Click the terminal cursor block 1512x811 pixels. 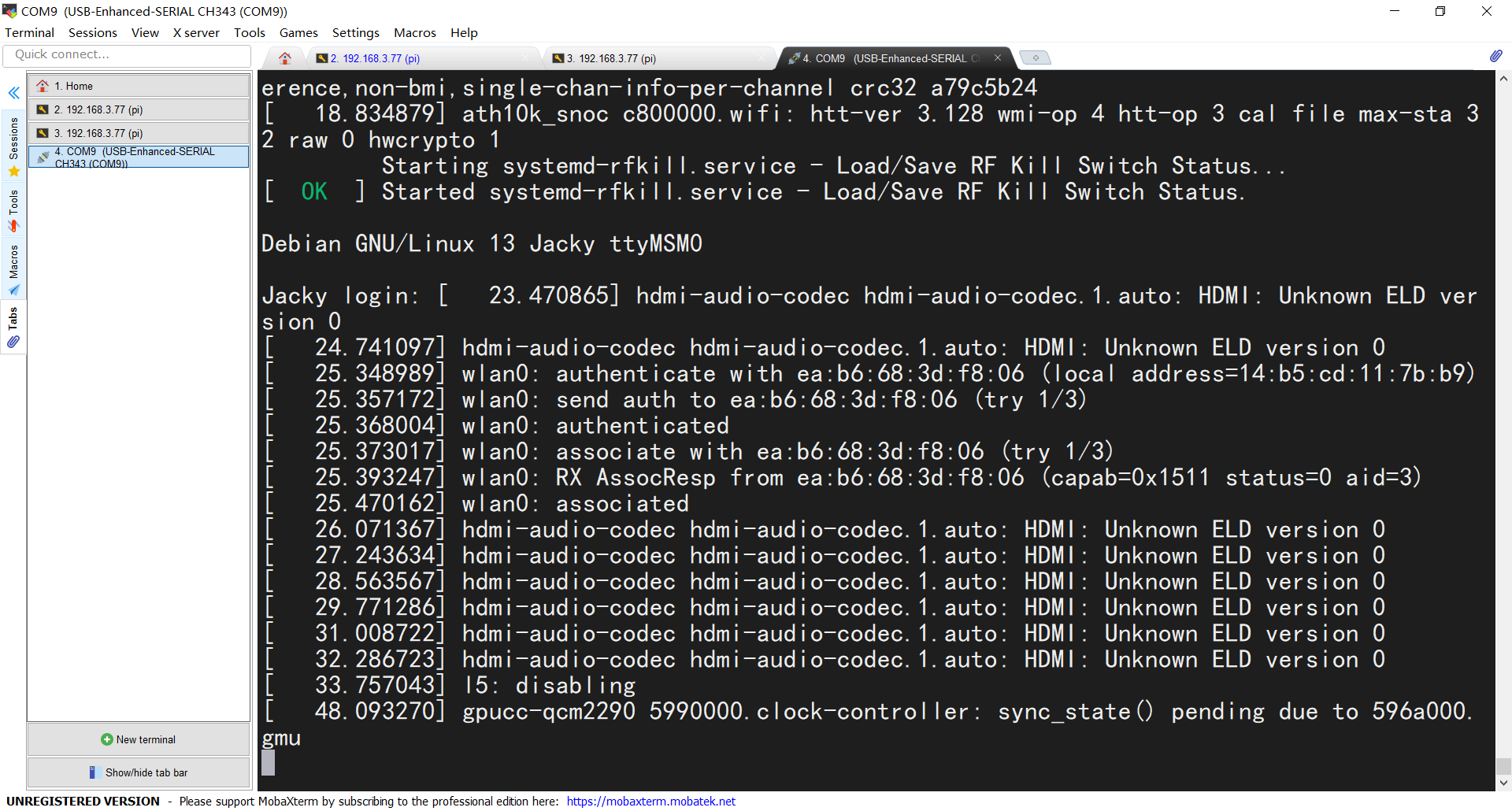point(269,762)
